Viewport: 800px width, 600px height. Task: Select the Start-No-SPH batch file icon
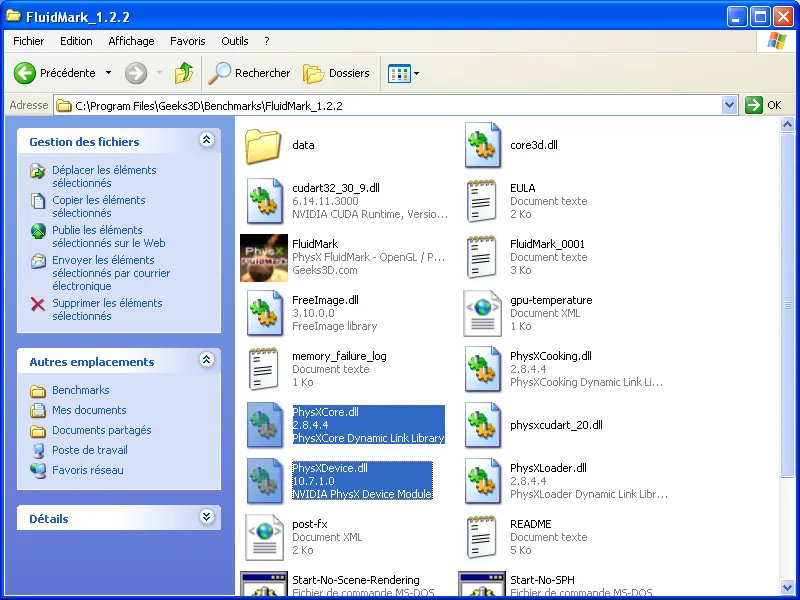coord(483,587)
